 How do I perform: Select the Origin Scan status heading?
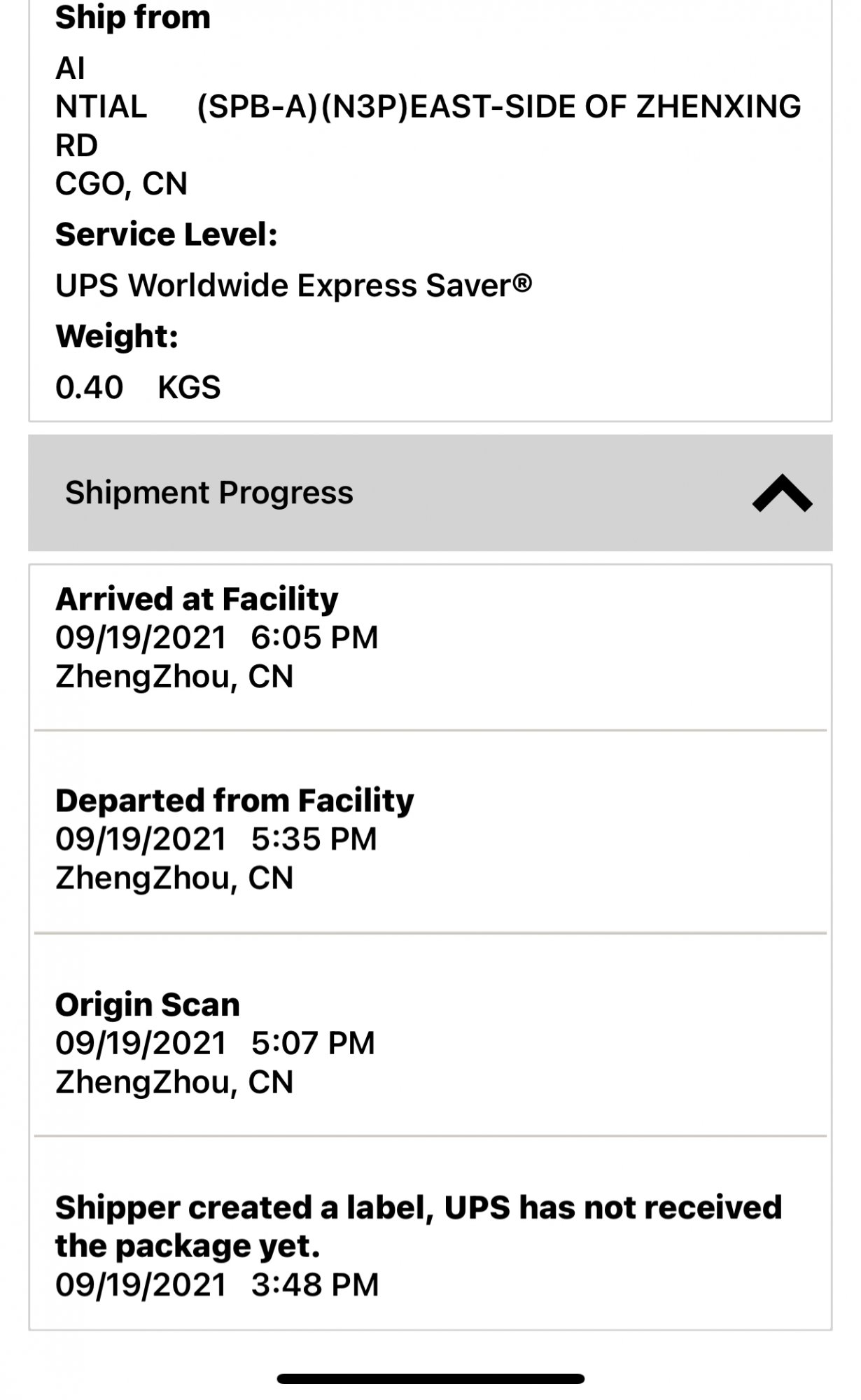(x=148, y=1005)
